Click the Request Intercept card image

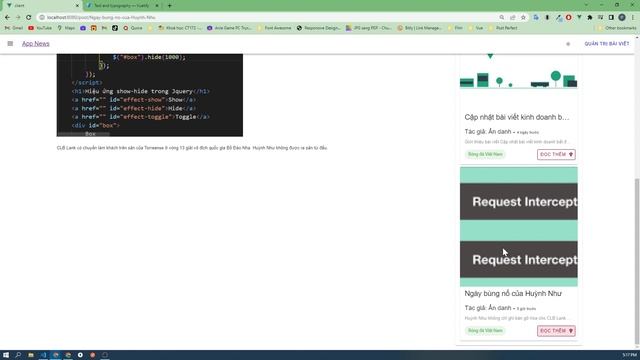pos(519,227)
